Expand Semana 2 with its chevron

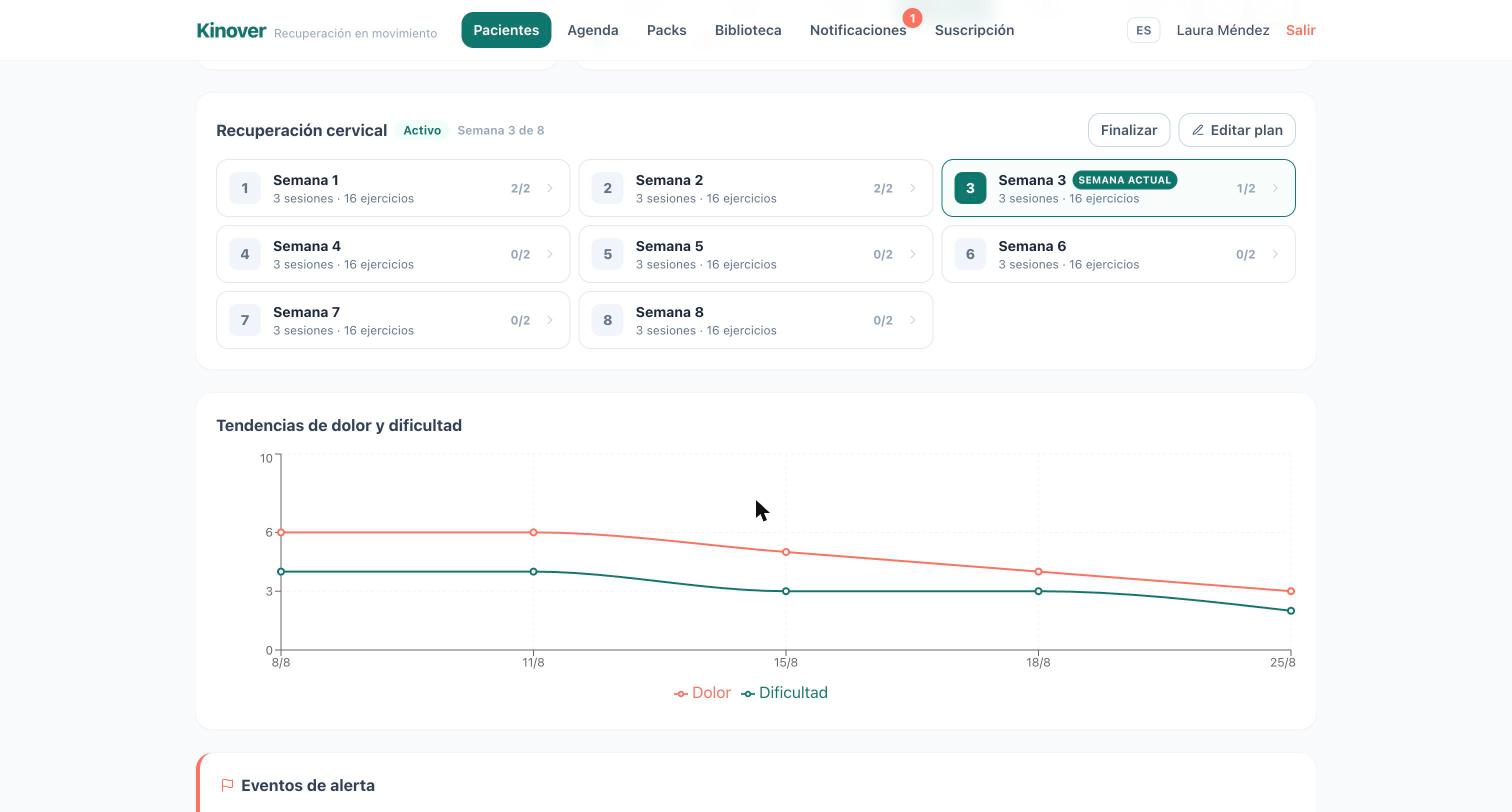[x=913, y=188]
